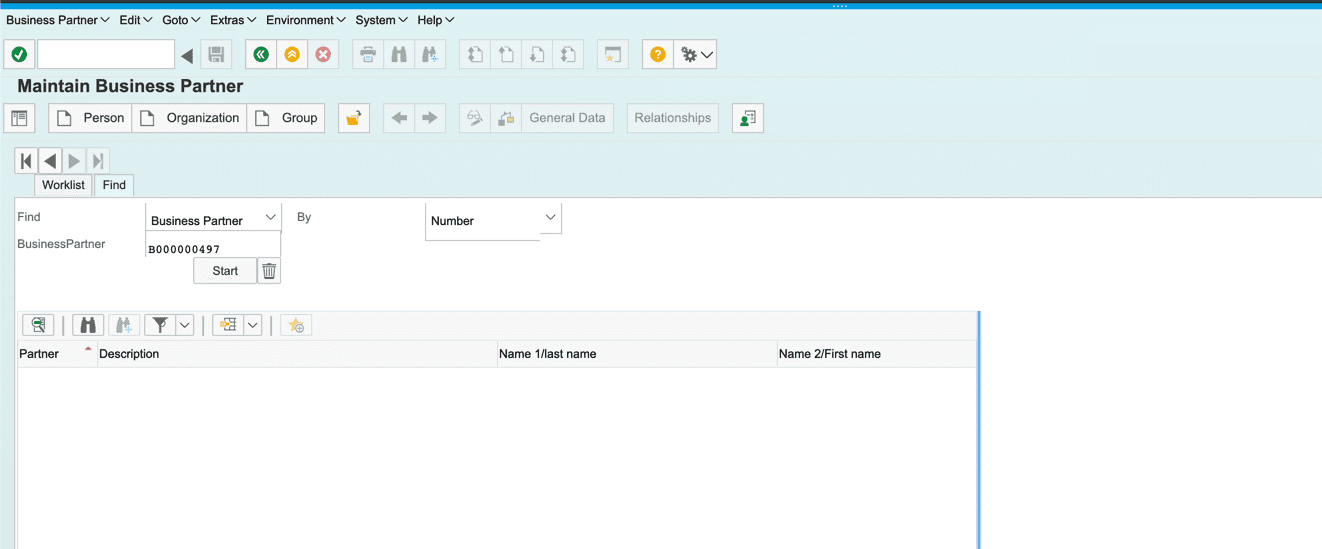Open the Edit menu
This screenshot has height=549, width=1322.
pos(136,20)
